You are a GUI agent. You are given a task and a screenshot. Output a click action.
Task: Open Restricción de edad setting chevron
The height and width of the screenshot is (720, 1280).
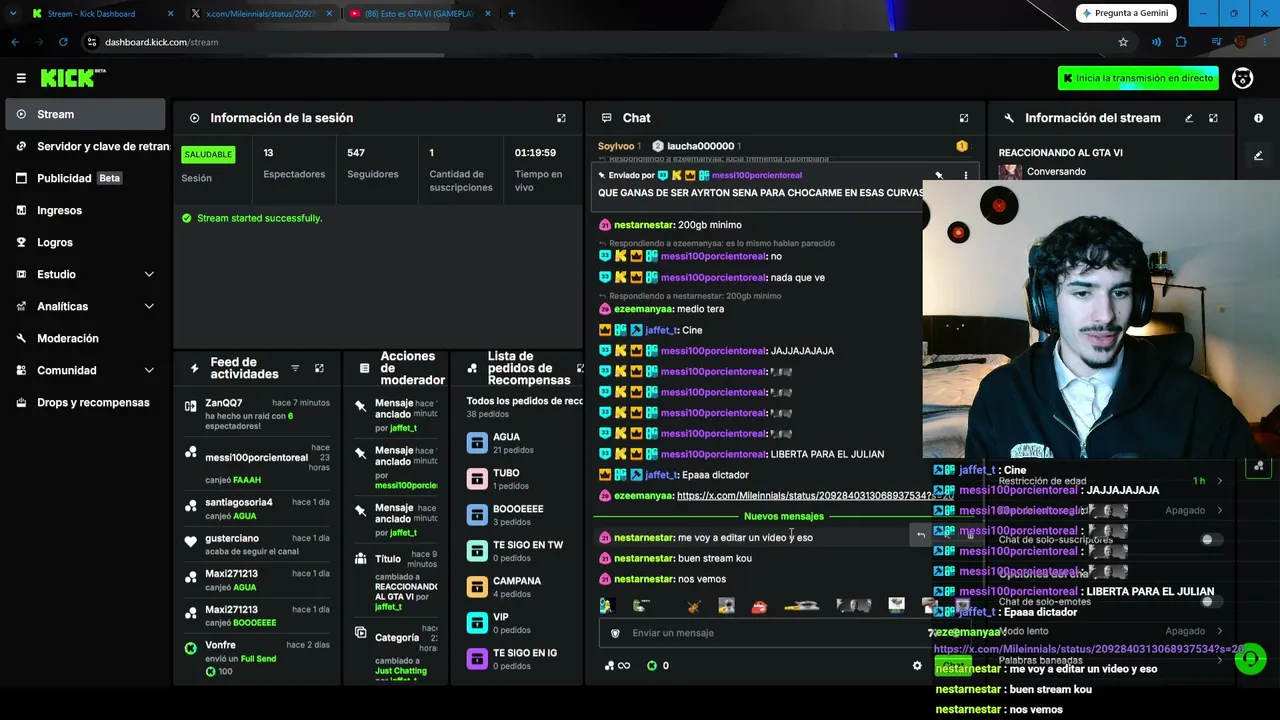click(1219, 481)
